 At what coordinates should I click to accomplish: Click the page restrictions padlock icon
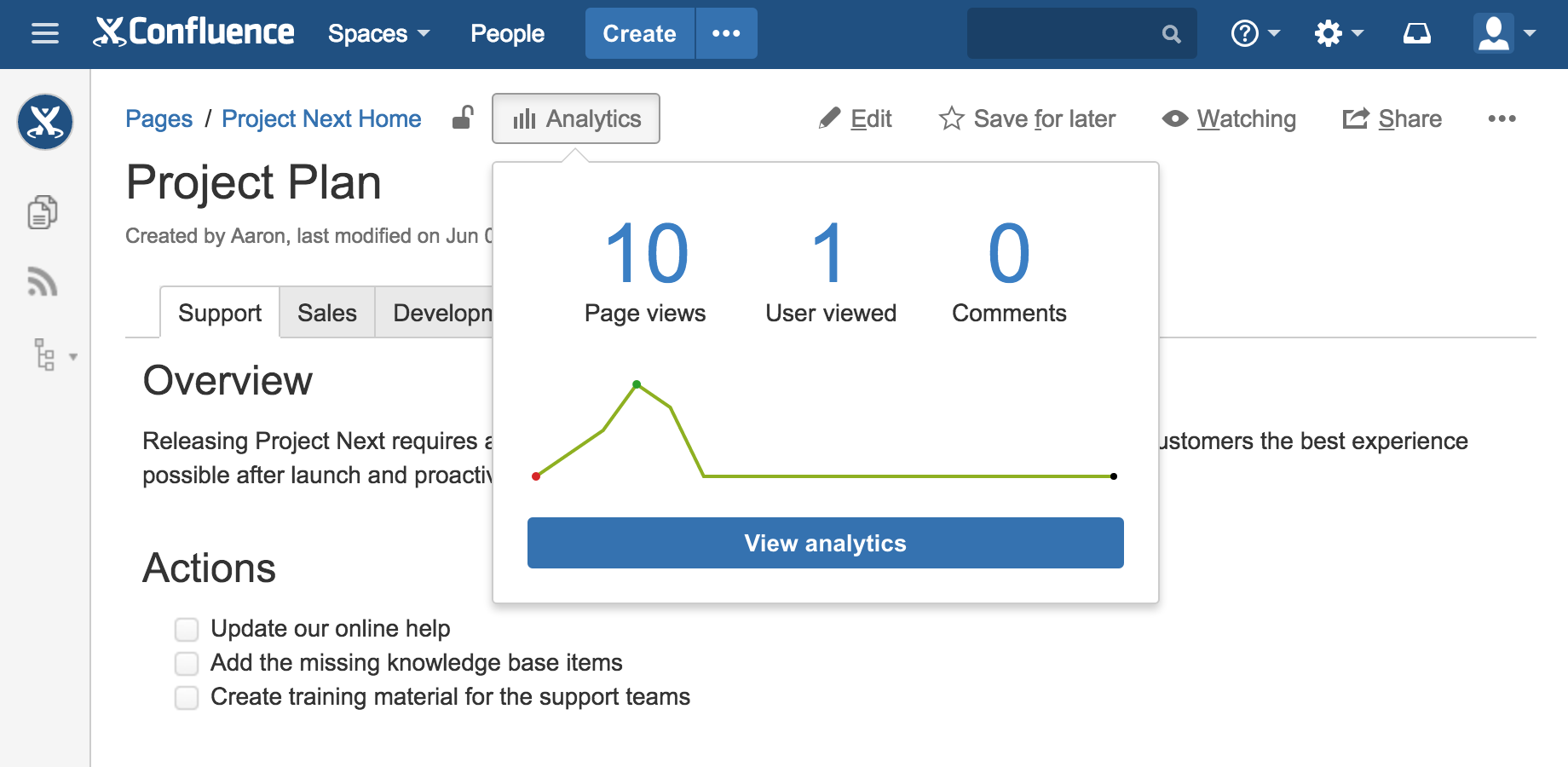463,118
